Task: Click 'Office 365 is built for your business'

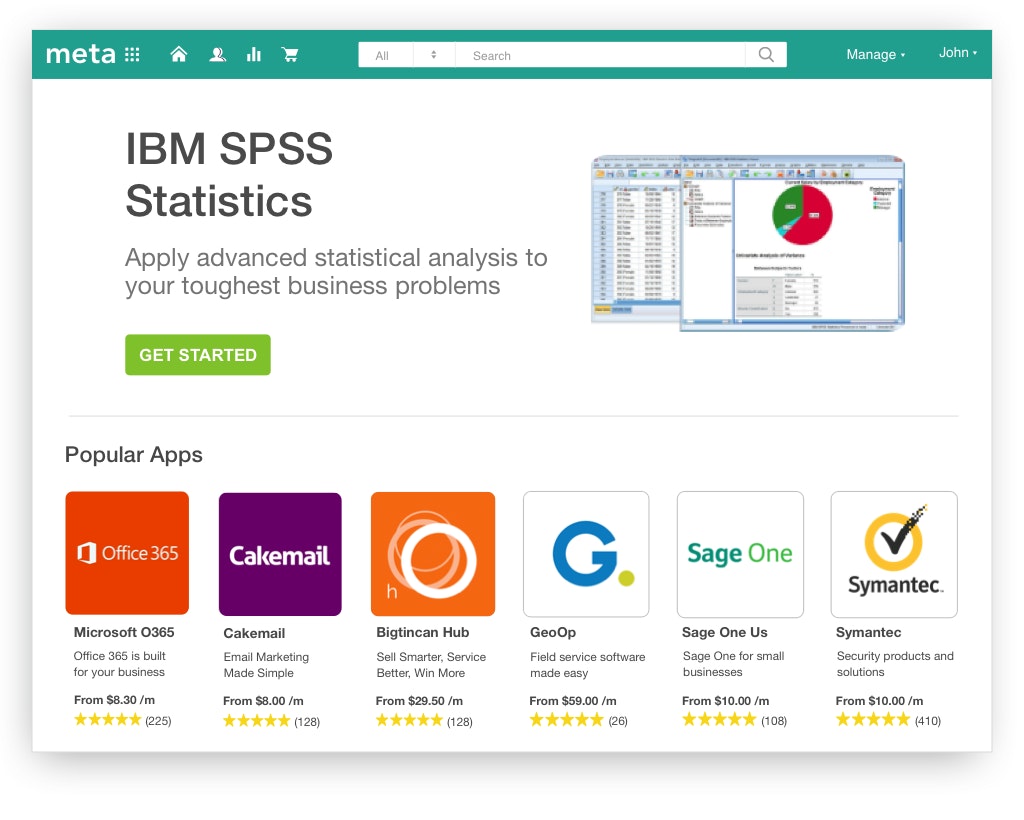Action: [x=120, y=664]
